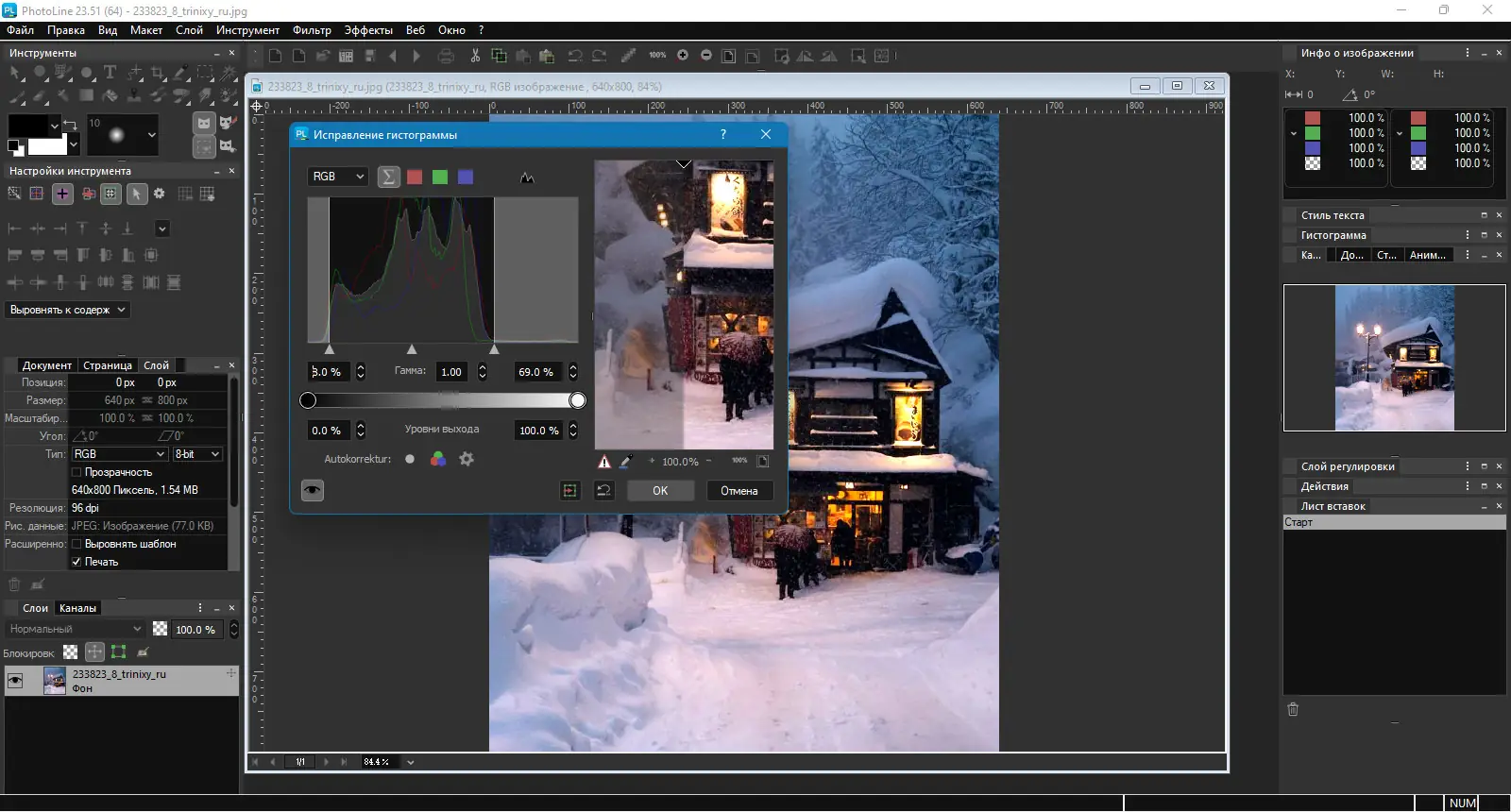Enable the Прозрачность checkbox

[77, 472]
